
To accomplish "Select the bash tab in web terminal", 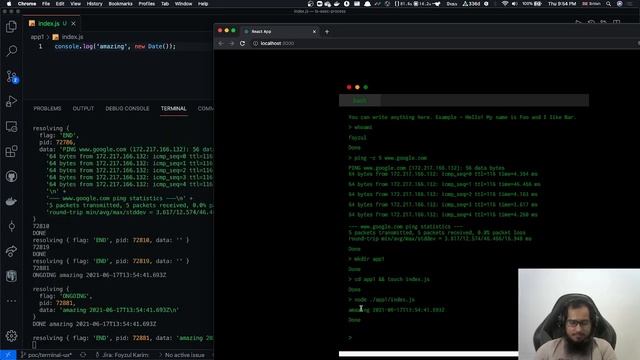I will (360, 100).
